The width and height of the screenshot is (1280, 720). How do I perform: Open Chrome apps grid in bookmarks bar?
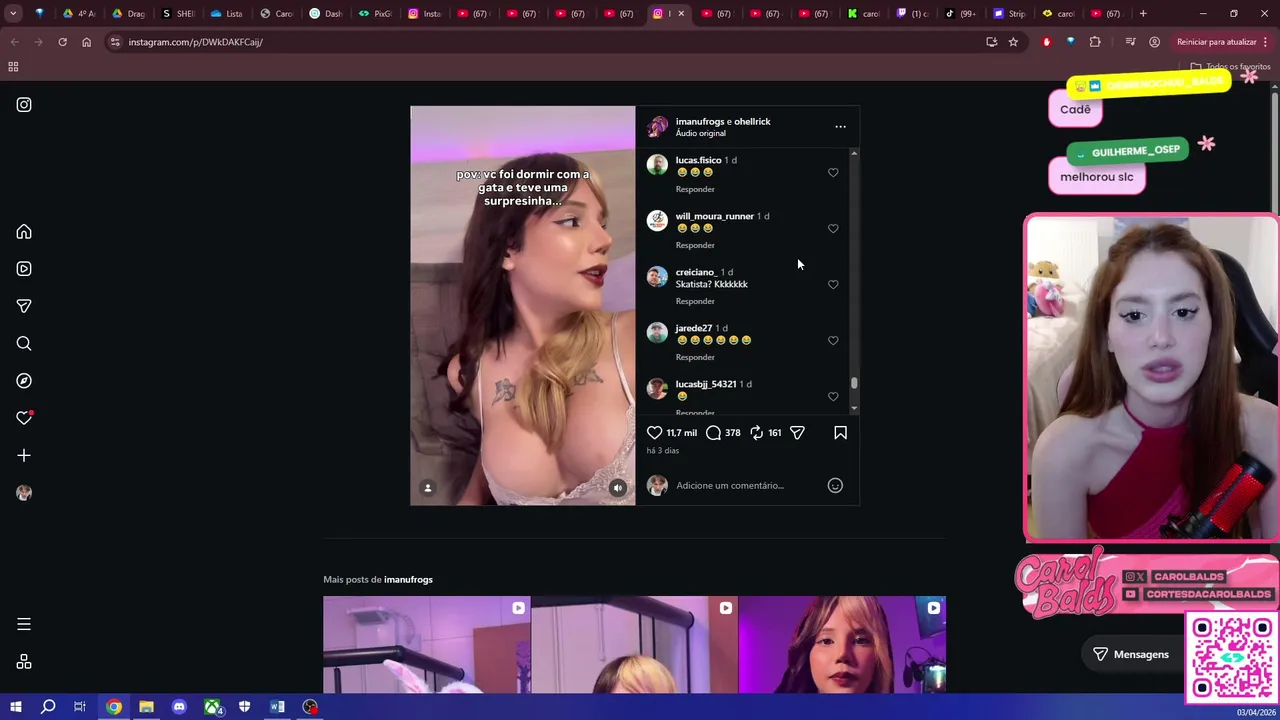13,67
